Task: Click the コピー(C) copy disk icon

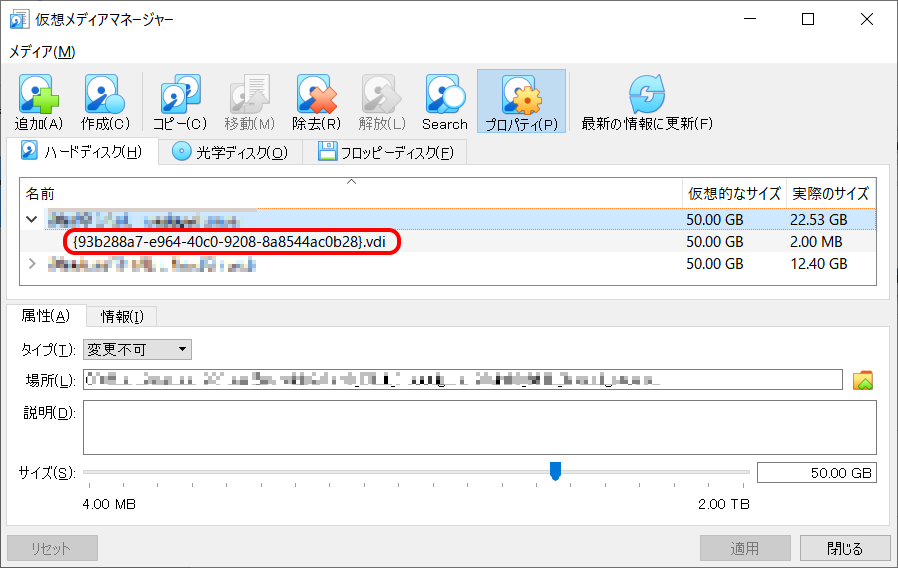Action: pos(180,95)
